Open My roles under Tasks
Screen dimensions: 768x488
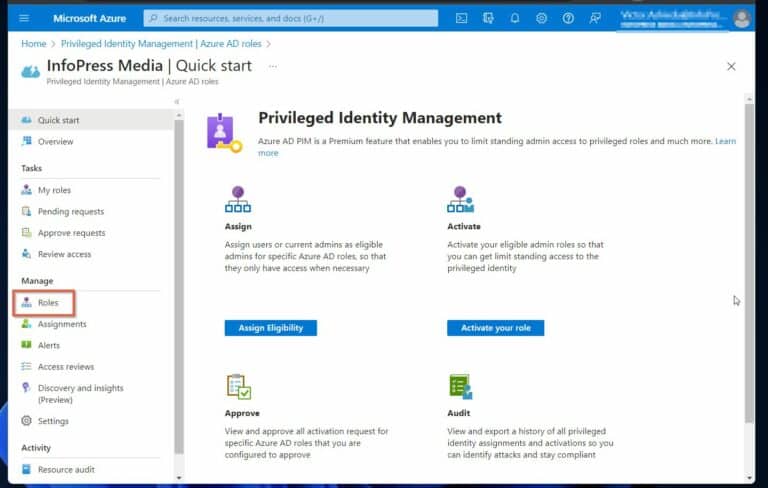(54, 190)
